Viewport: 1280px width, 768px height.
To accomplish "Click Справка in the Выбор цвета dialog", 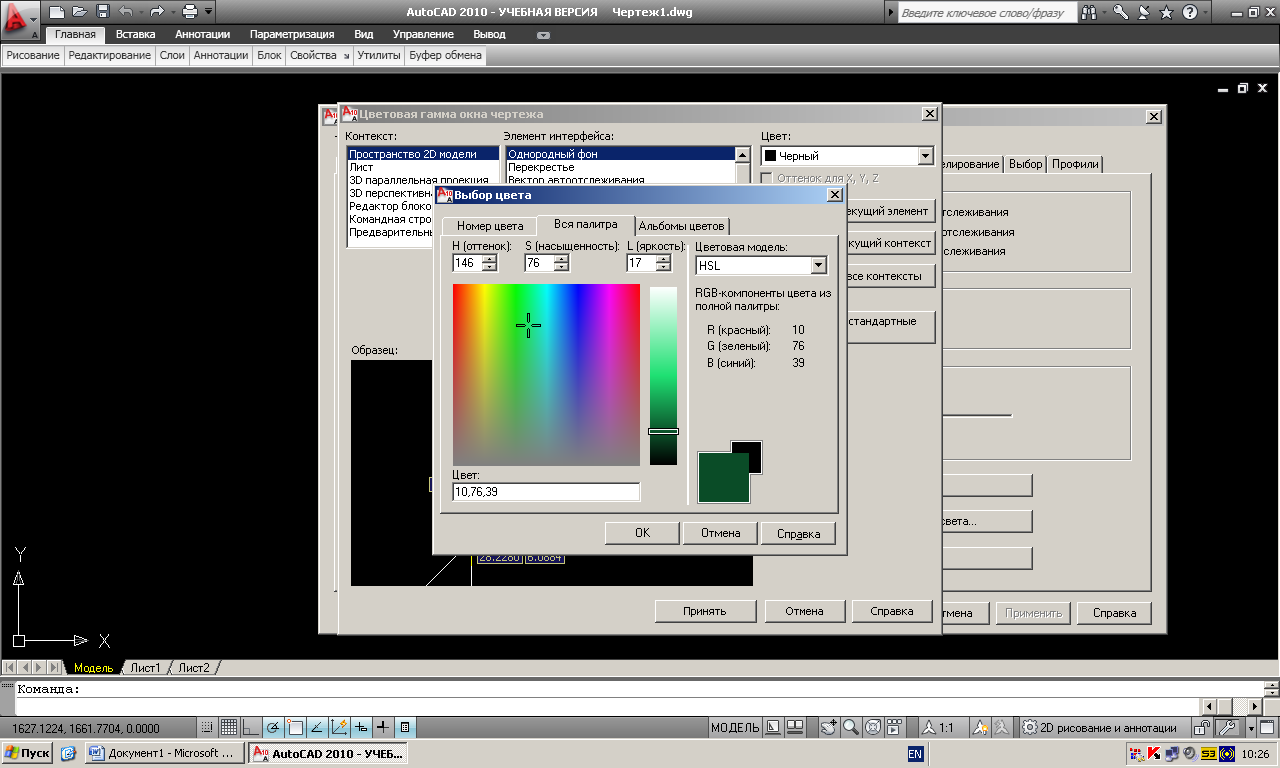I will (798, 533).
